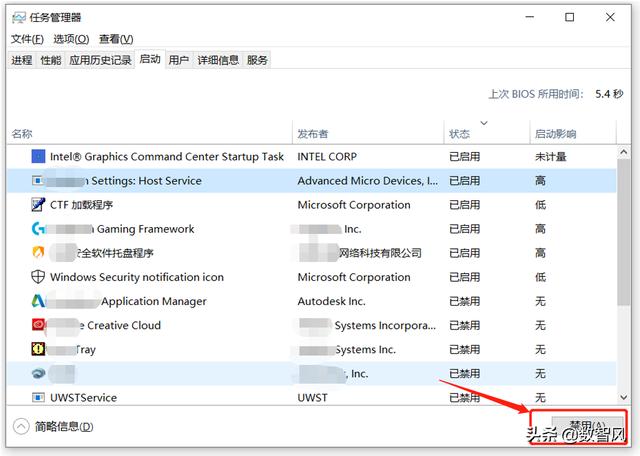The width and height of the screenshot is (640, 456).
Task: Close the Task Manager window
Action: tap(610, 17)
